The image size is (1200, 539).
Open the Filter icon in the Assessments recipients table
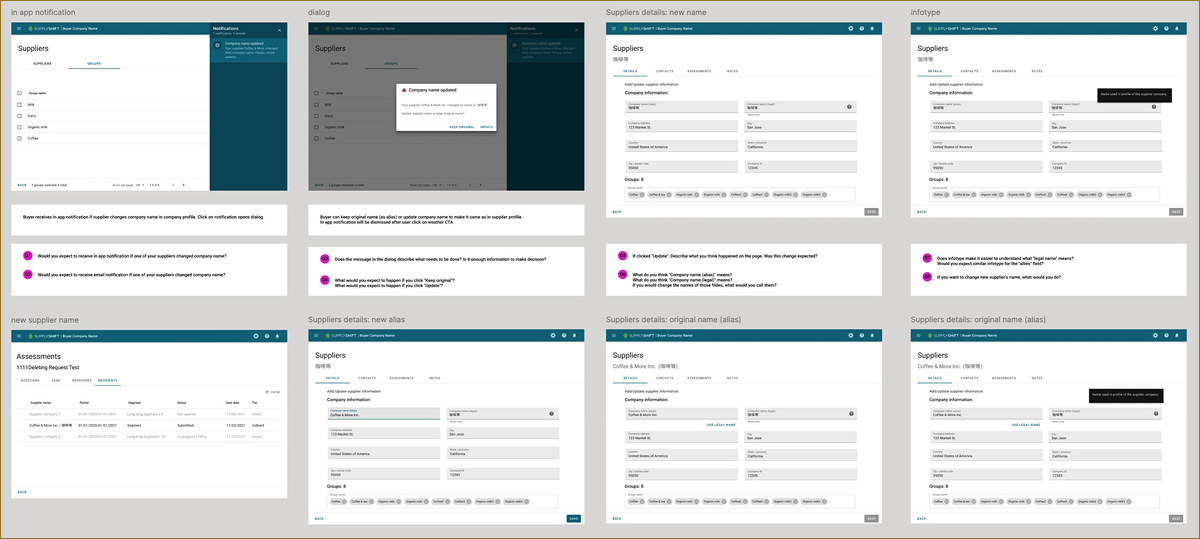click(x=267, y=391)
